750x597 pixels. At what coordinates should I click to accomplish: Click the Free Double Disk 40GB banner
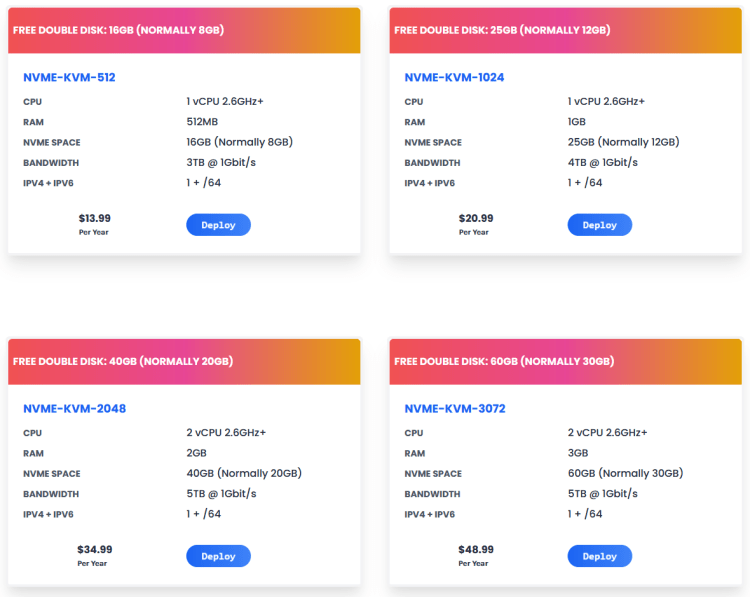click(123, 361)
